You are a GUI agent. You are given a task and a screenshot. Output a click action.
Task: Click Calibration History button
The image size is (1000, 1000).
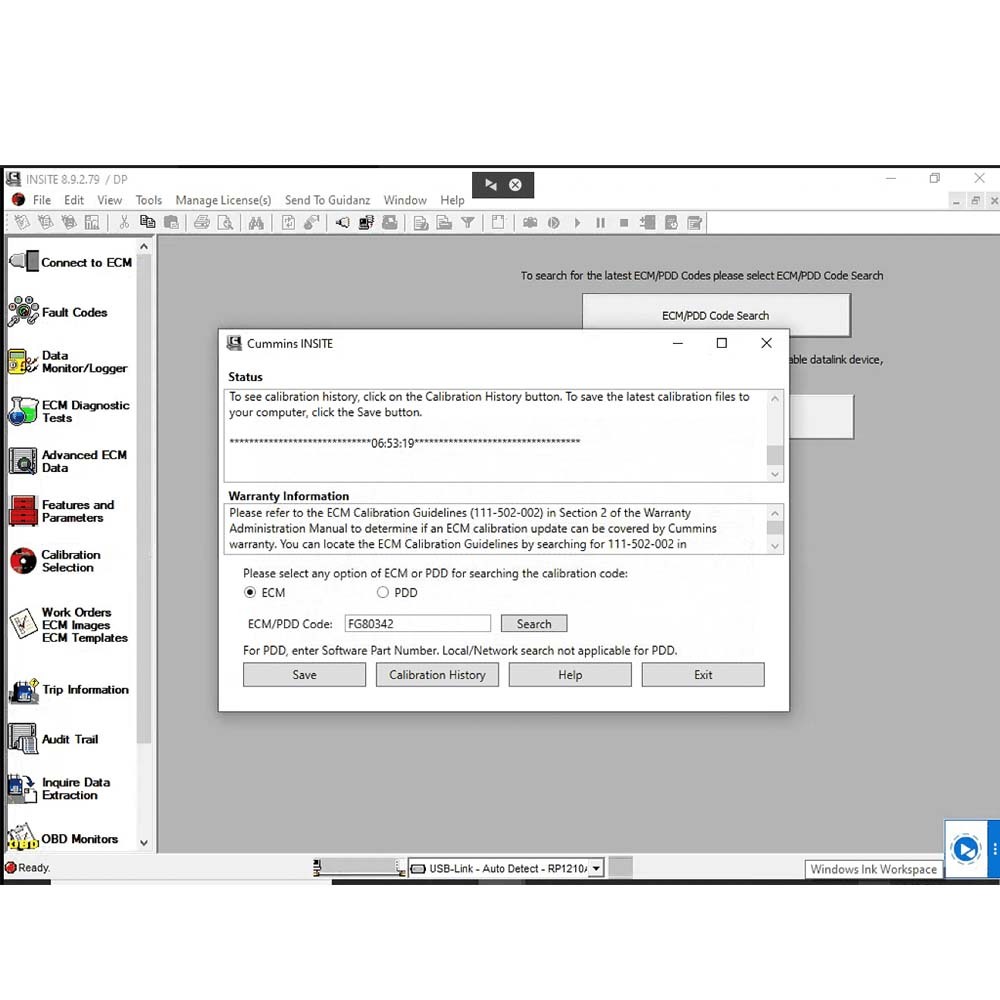(438, 675)
